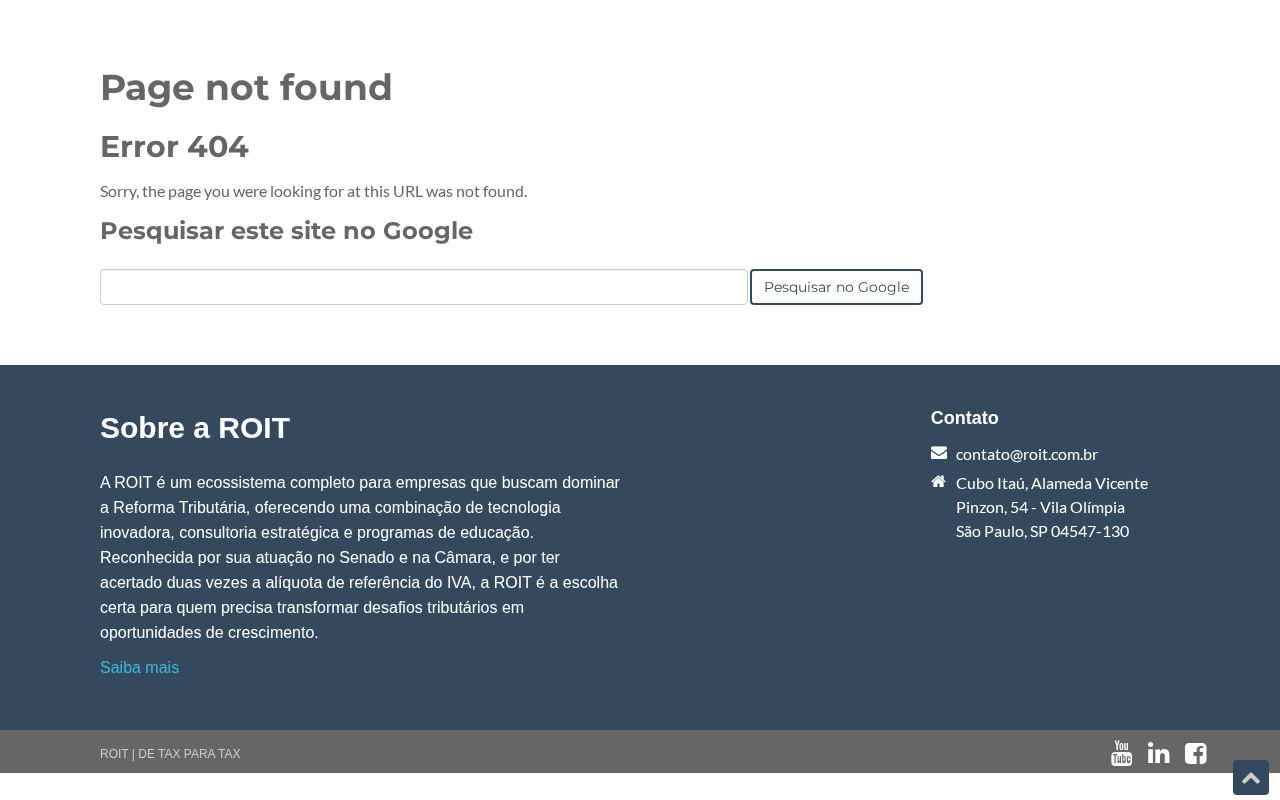
Task: Click the Page not found heading
Action: tap(246, 87)
